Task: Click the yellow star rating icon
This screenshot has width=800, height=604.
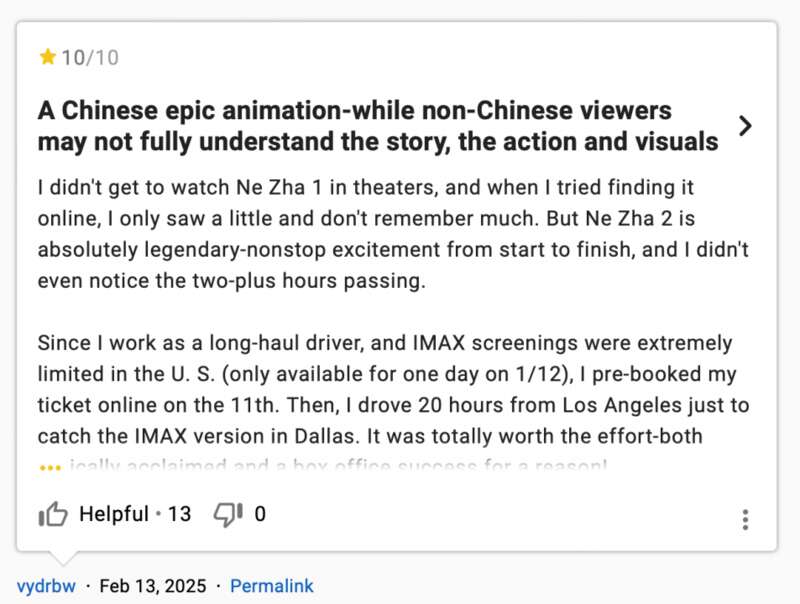Action: (x=47, y=57)
